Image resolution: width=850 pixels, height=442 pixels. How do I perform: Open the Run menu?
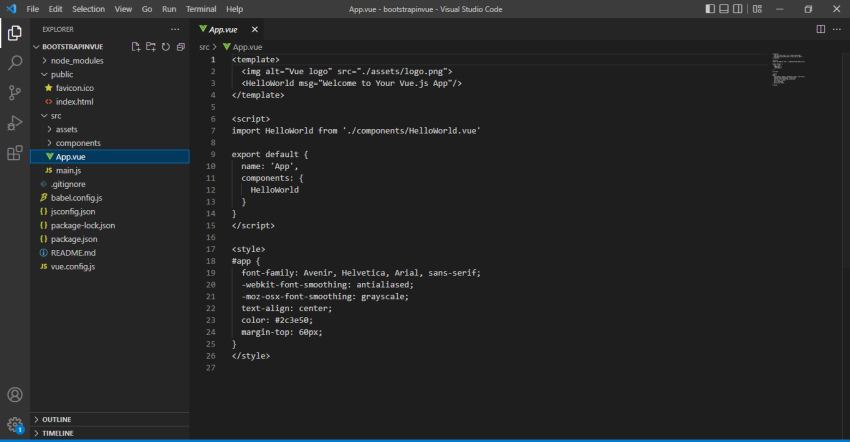pyautogui.click(x=169, y=9)
